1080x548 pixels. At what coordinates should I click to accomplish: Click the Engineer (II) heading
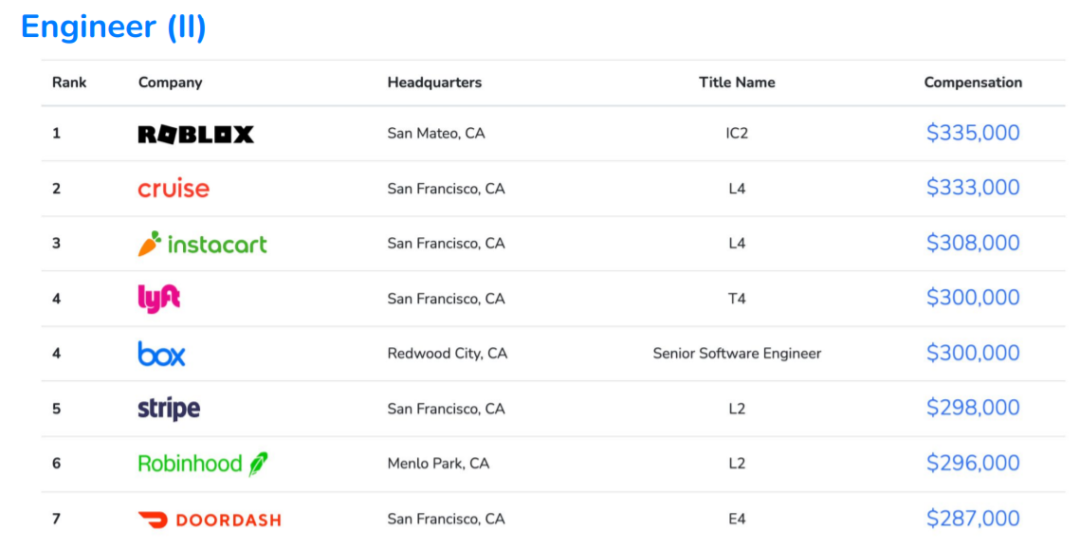coord(113,27)
